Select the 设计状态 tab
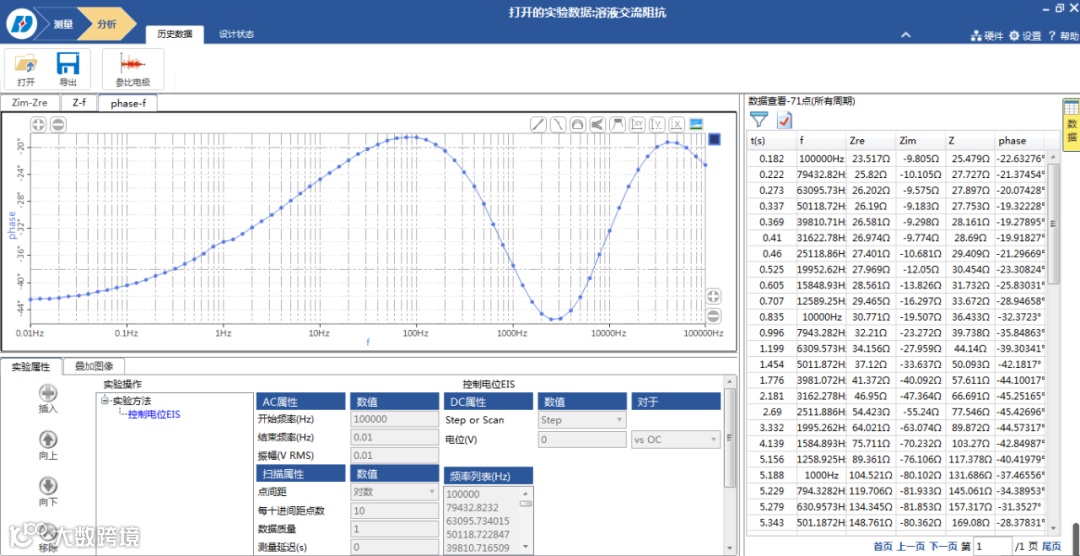This screenshot has width=1080, height=556. click(x=236, y=34)
